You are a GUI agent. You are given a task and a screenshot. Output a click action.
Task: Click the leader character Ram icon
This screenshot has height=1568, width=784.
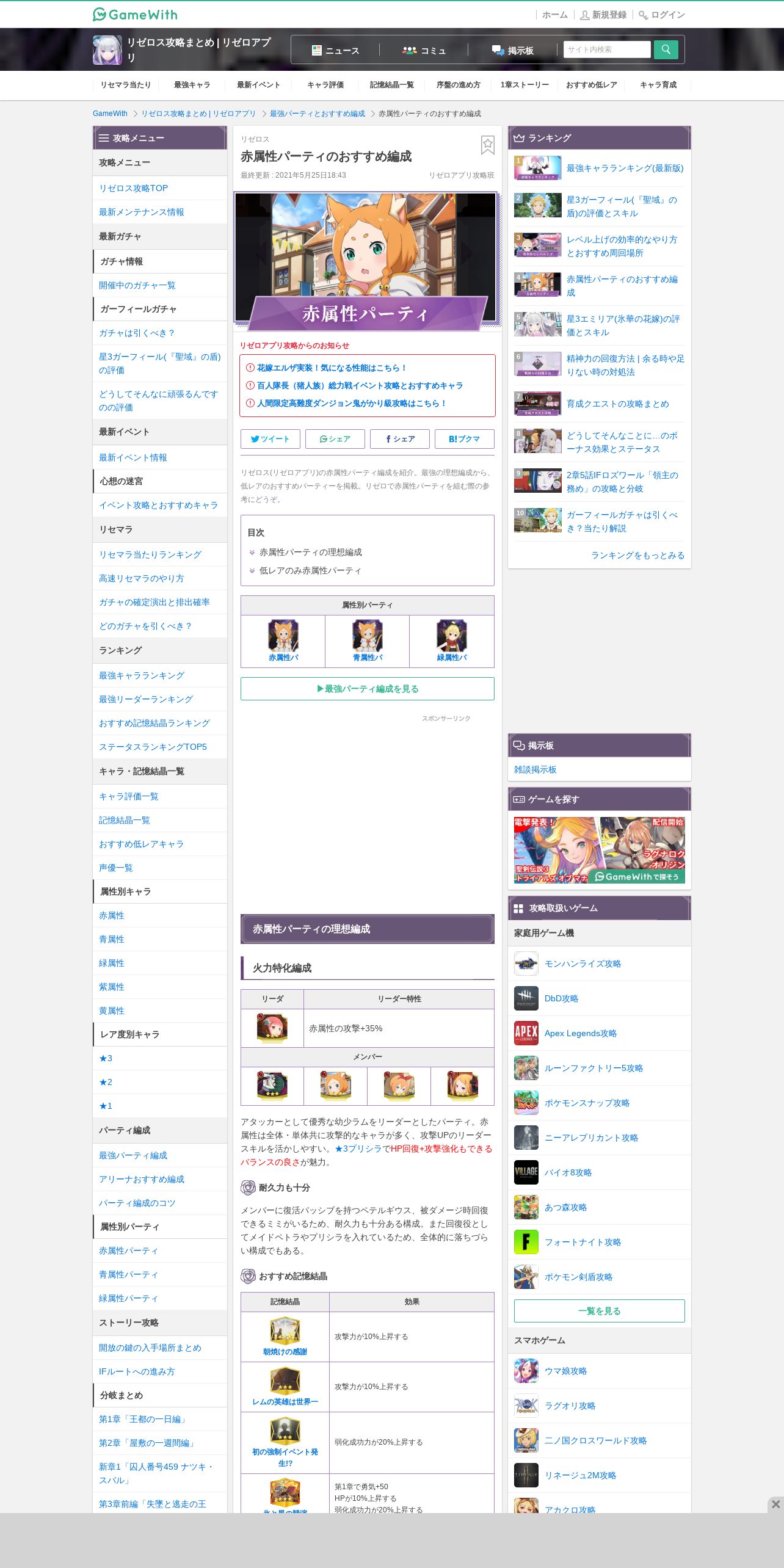pos(272,1028)
